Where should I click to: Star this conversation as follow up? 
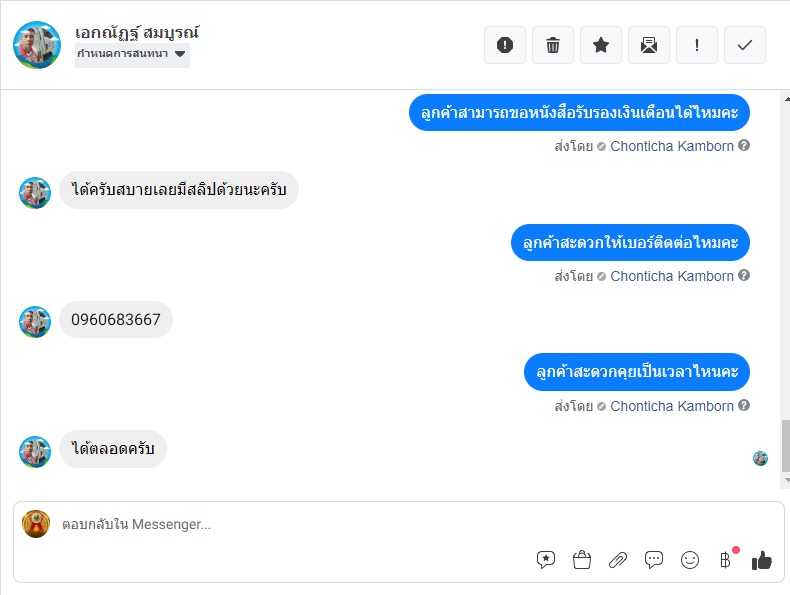[x=601, y=45]
